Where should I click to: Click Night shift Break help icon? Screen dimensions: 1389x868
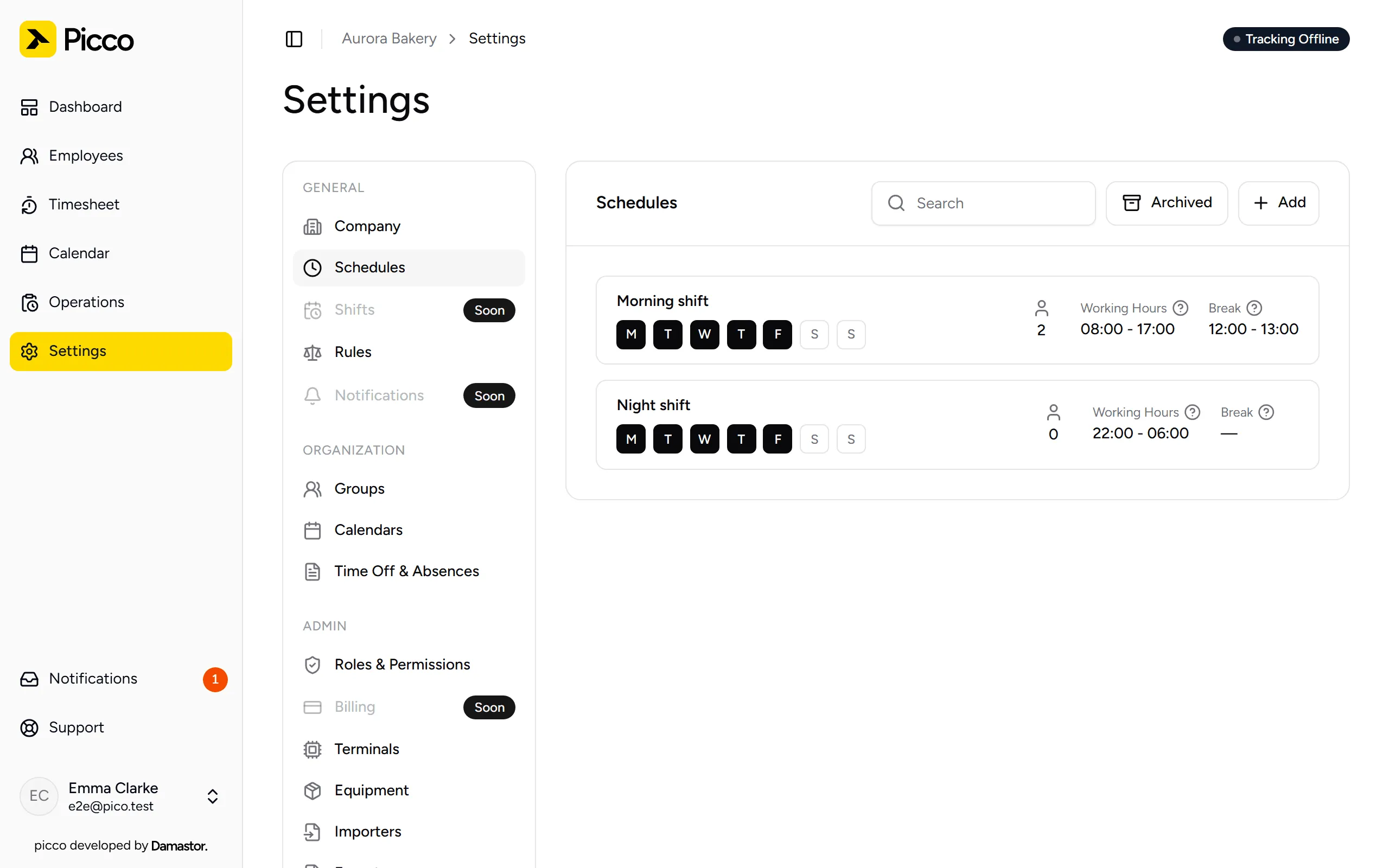pos(1266,412)
